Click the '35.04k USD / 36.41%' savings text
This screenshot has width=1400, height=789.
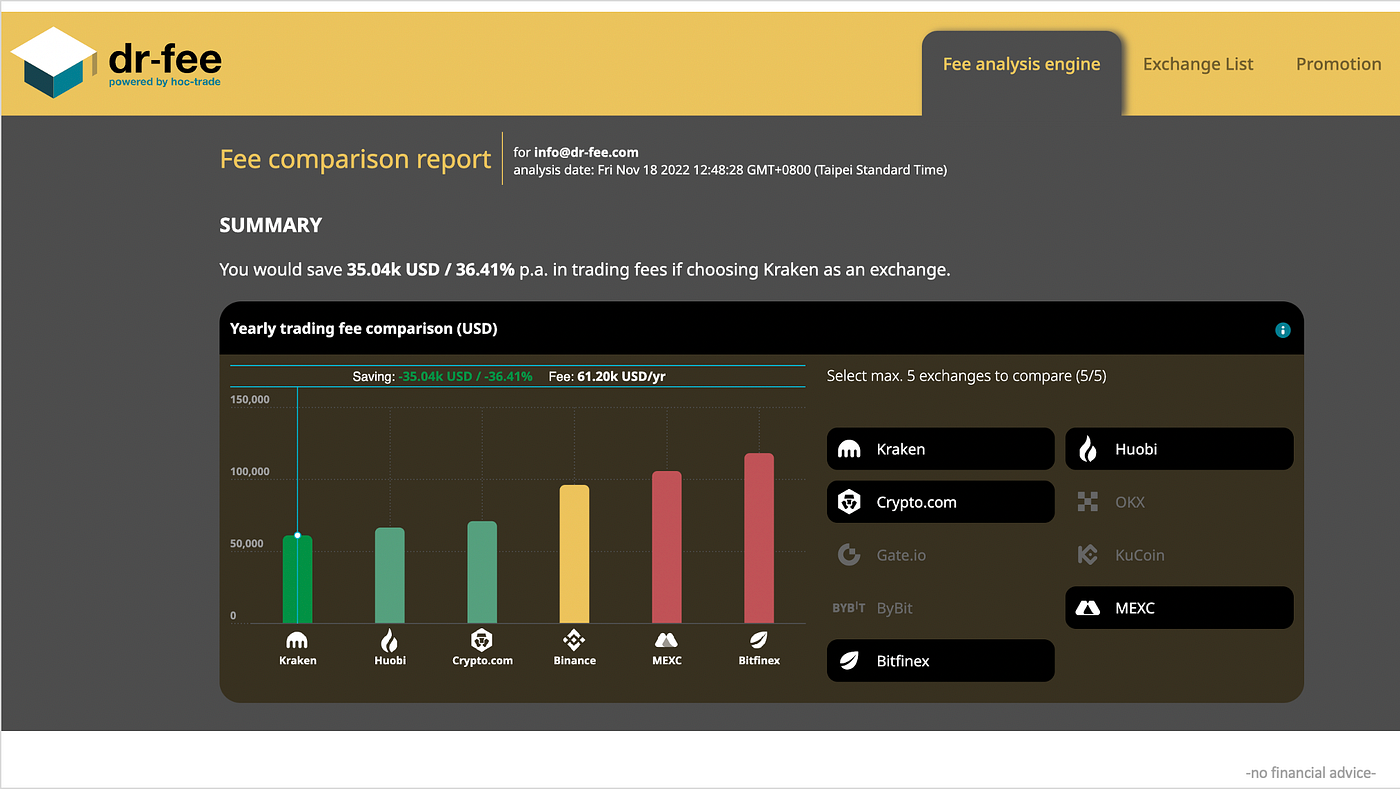431,270
